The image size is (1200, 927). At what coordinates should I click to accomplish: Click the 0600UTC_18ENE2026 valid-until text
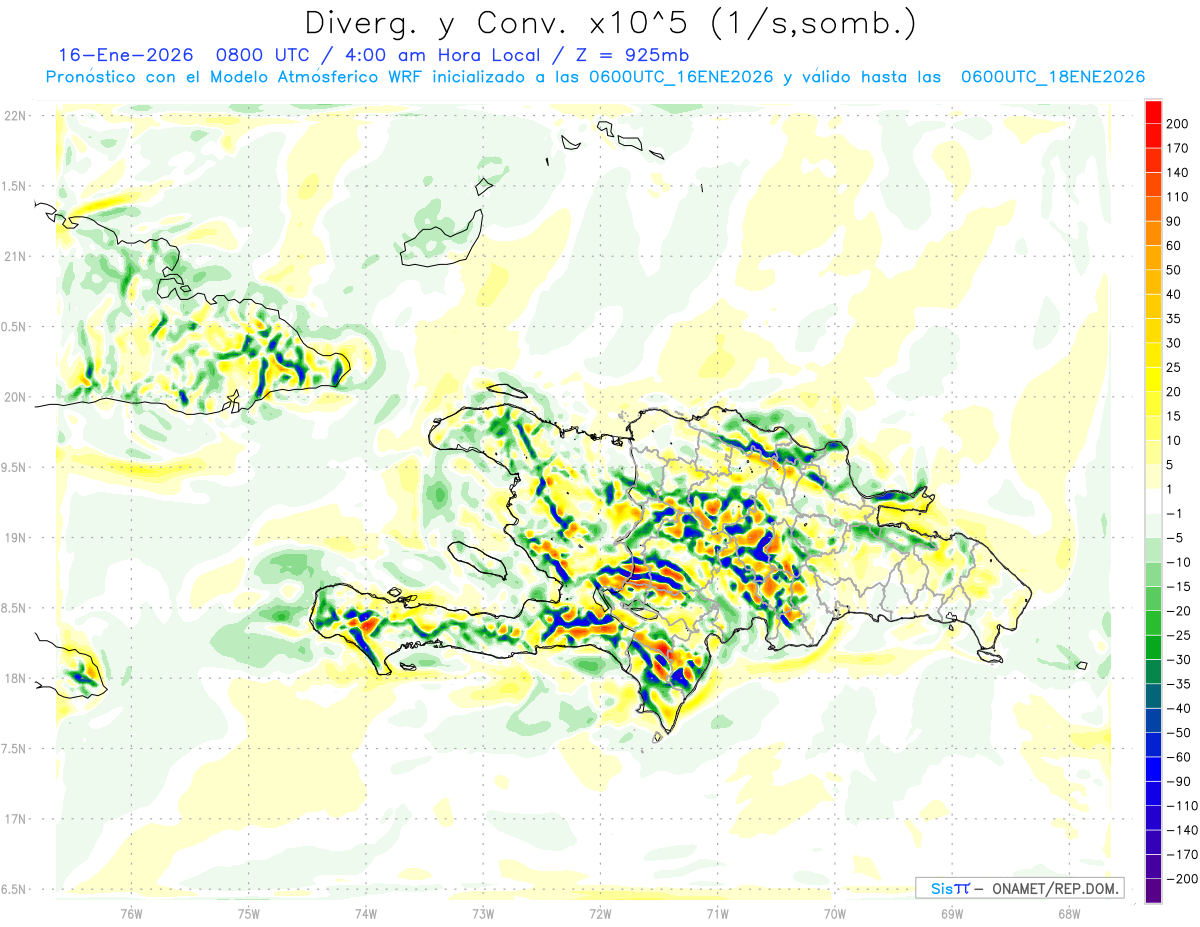coord(1052,77)
